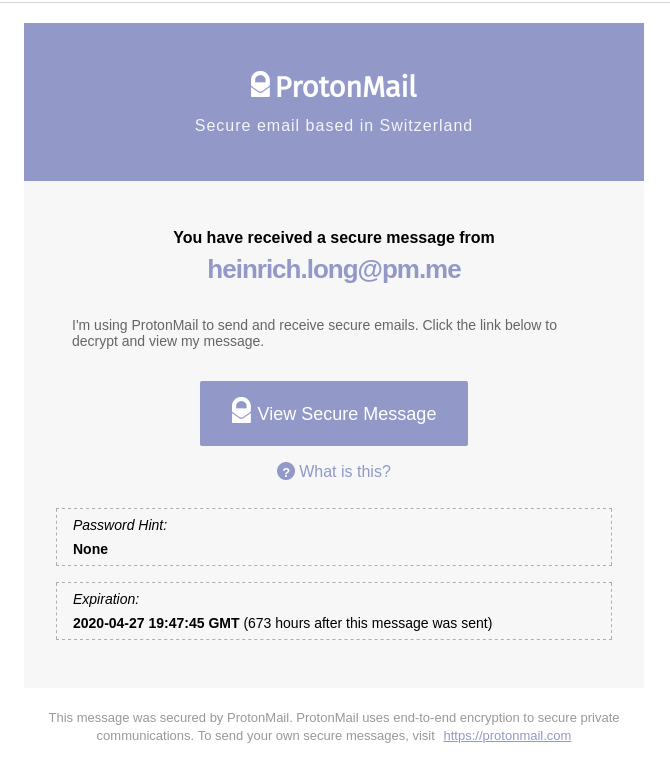Visit the https://protonmail.com footer link
Image resolution: width=670 pixels, height=767 pixels.
pos(507,736)
